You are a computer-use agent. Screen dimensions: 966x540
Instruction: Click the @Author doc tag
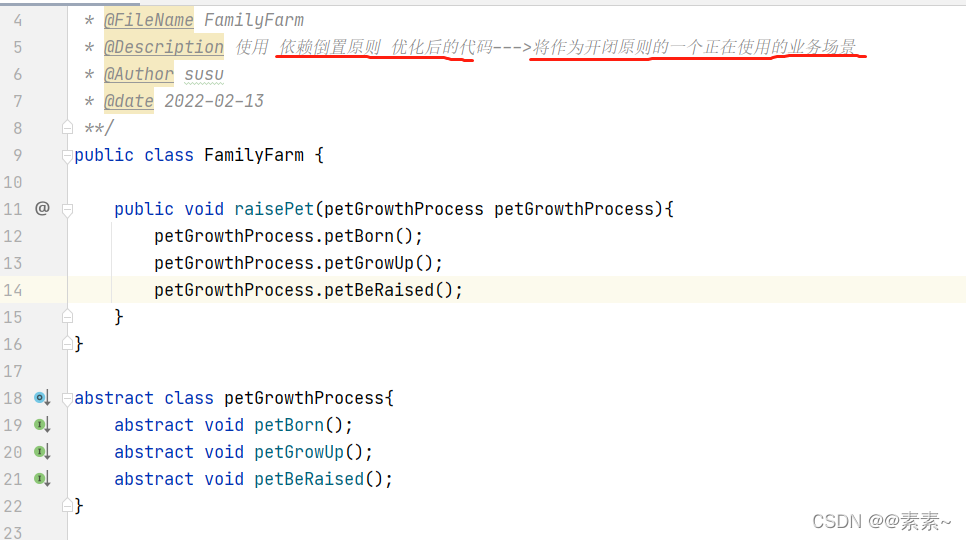tap(139, 75)
